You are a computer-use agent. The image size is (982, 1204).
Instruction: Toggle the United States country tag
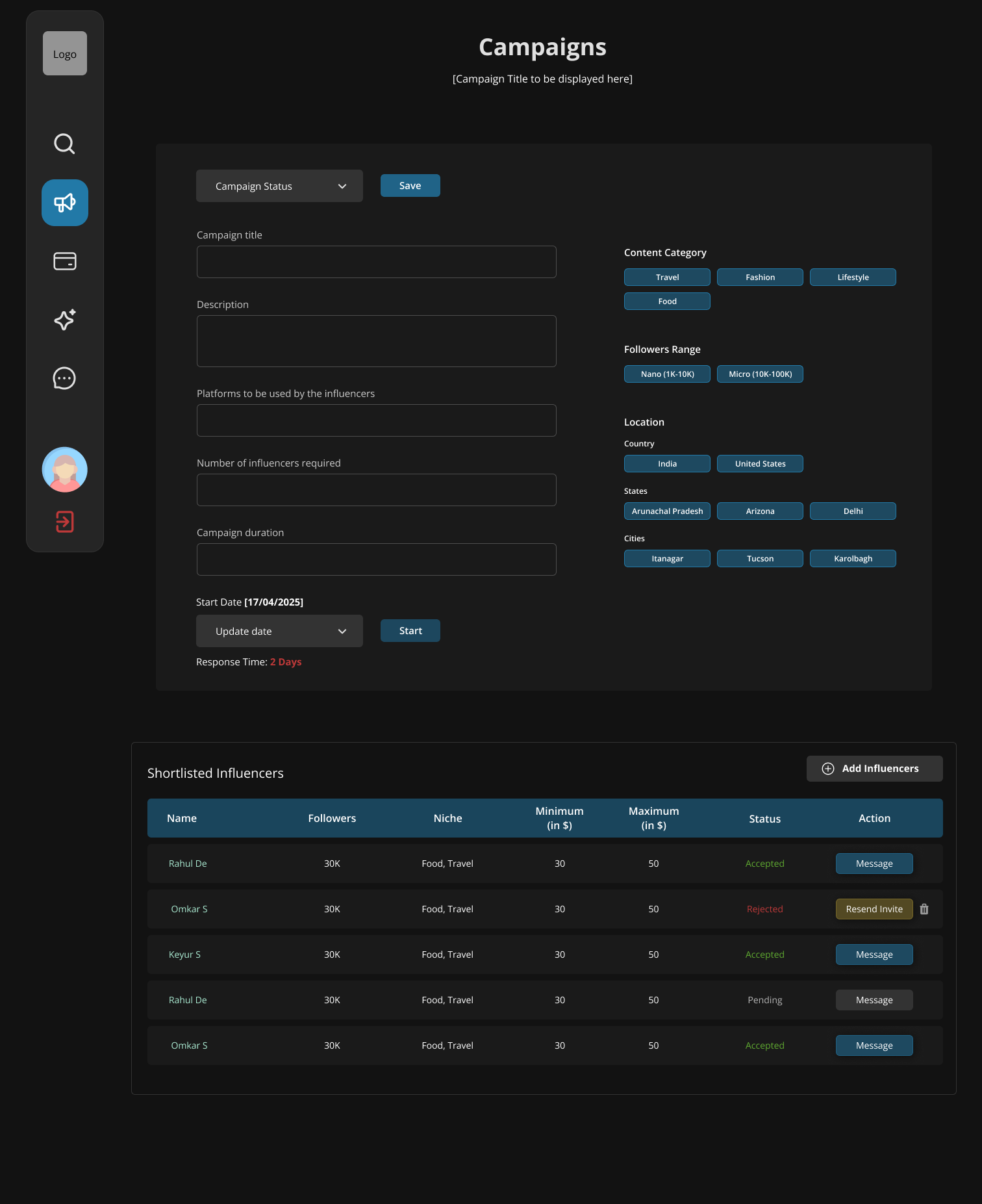click(x=760, y=463)
